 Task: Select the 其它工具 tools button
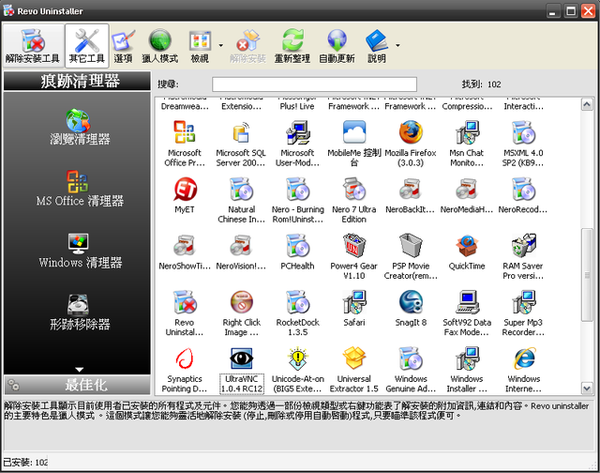pyautogui.click(x=87, y=46)
